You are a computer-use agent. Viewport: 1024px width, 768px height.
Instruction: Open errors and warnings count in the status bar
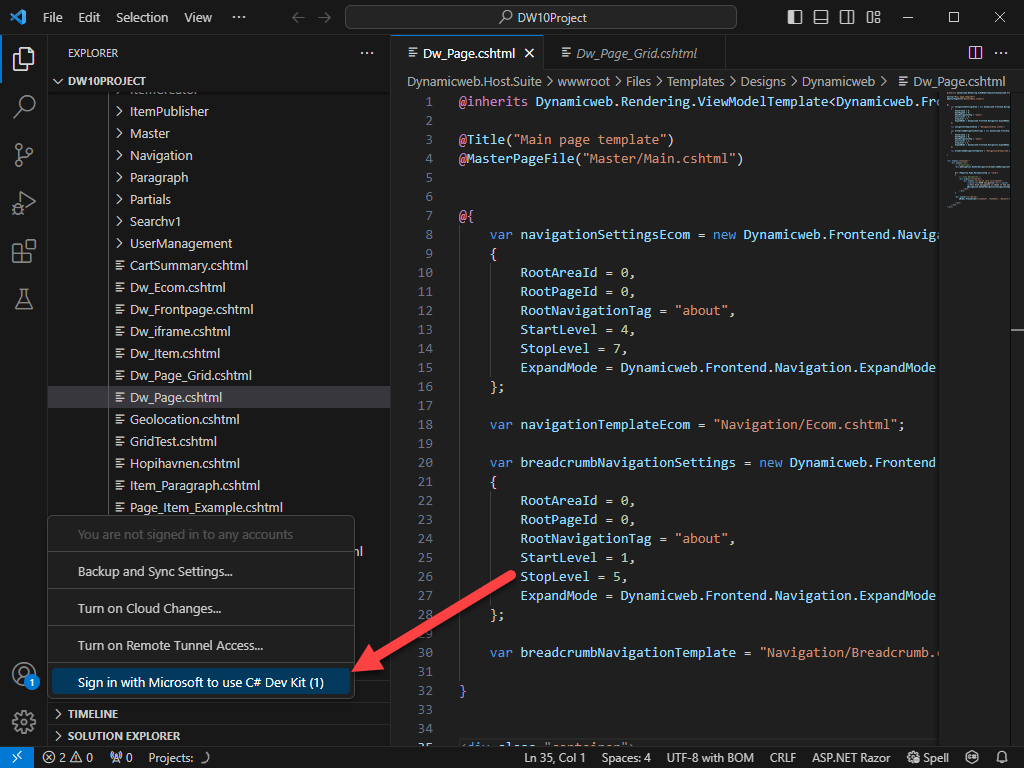tap(68, 758)
